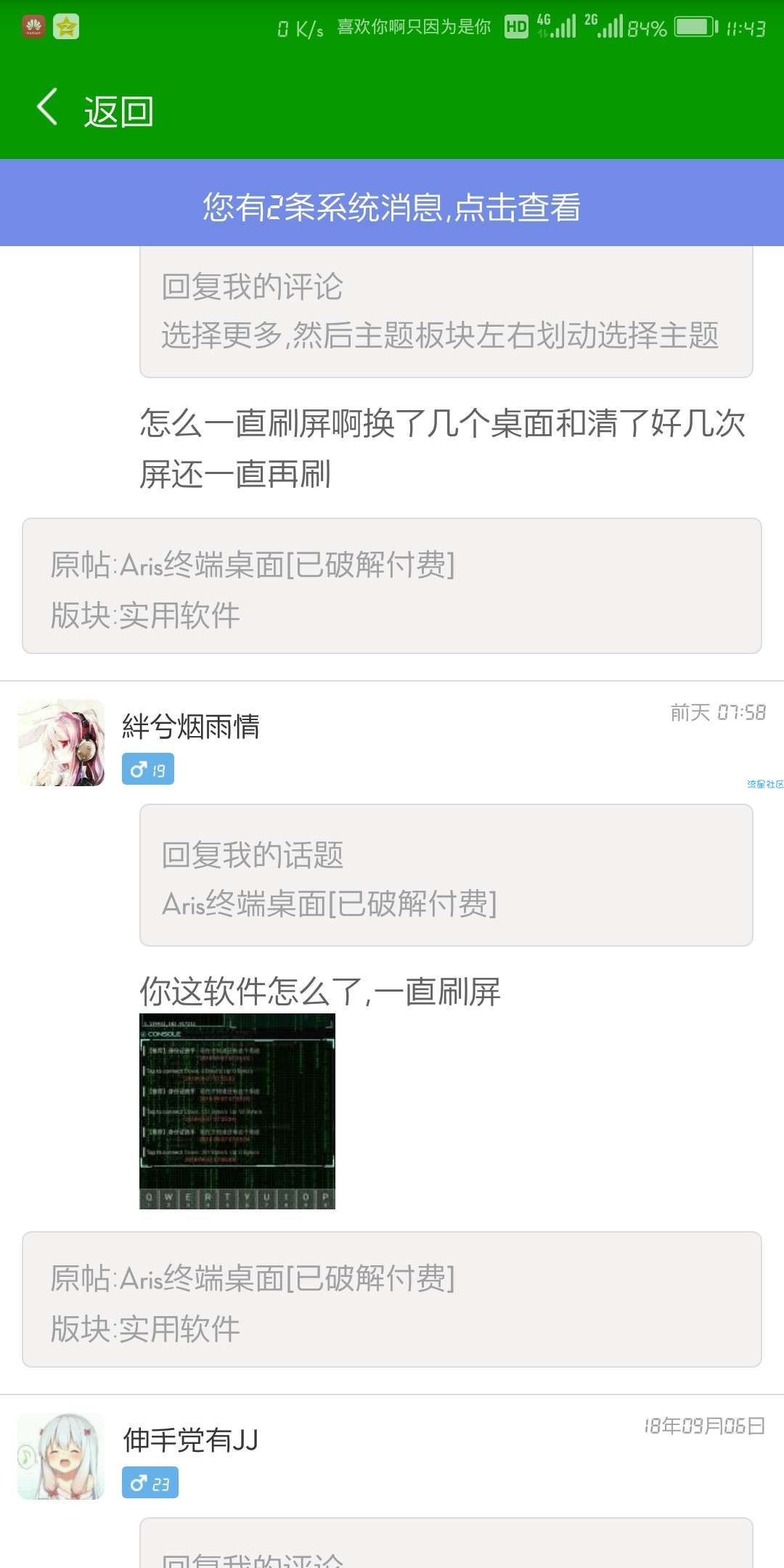Tap the battery indicator in status bar
784x1568 pixels.
point(696,28)
